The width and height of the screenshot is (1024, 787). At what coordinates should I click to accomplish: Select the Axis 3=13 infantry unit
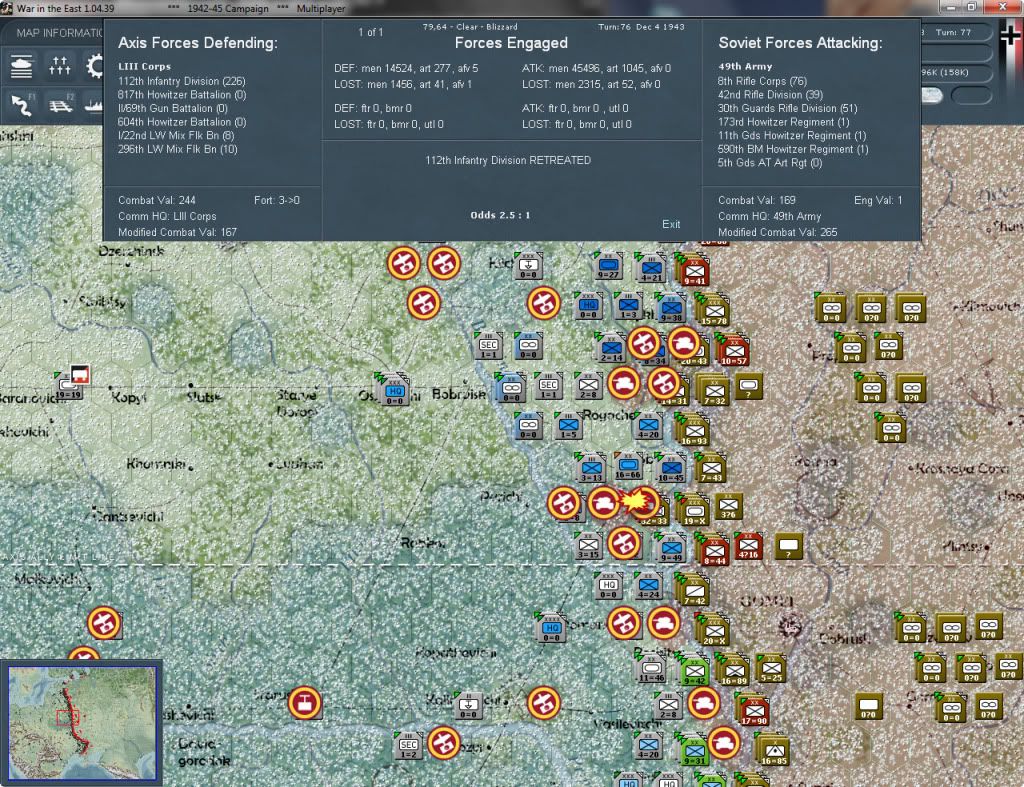click(591, 468)
